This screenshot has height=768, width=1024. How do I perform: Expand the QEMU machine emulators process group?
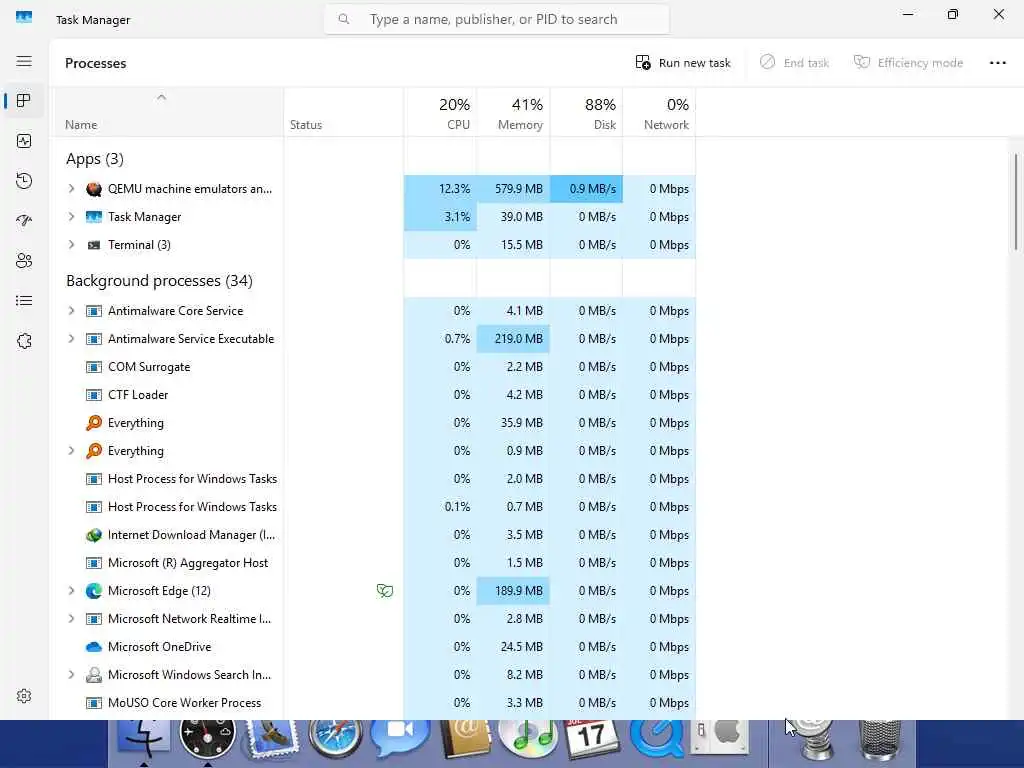[71, 189]
